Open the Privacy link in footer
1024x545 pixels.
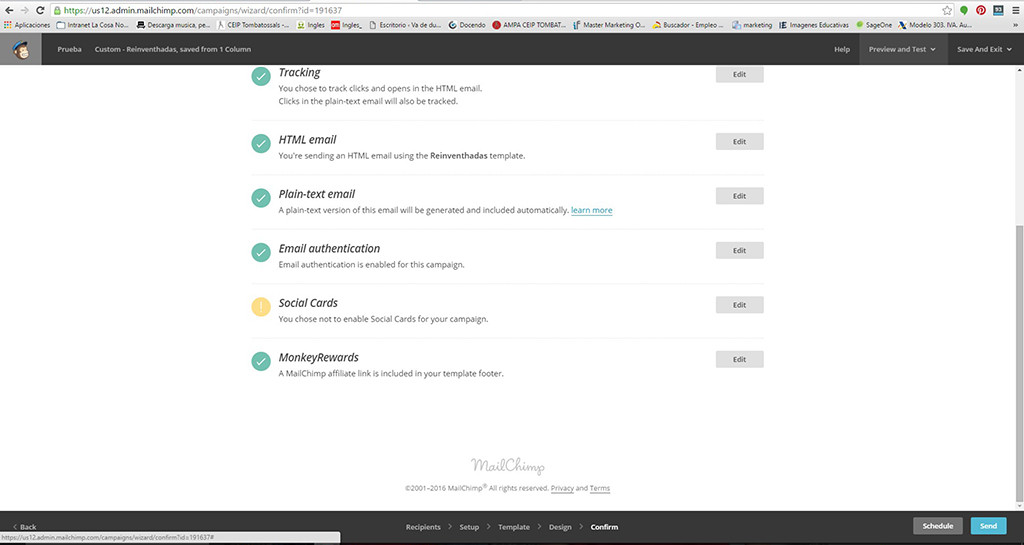[562, 488]
